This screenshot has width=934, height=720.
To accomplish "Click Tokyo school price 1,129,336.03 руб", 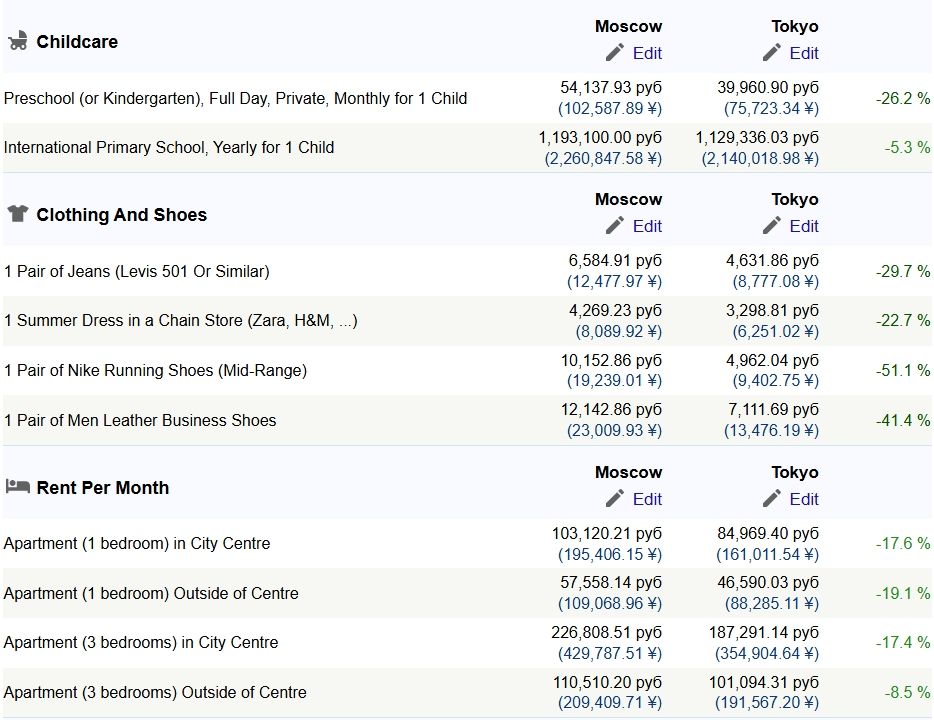I will click(757, 138).
